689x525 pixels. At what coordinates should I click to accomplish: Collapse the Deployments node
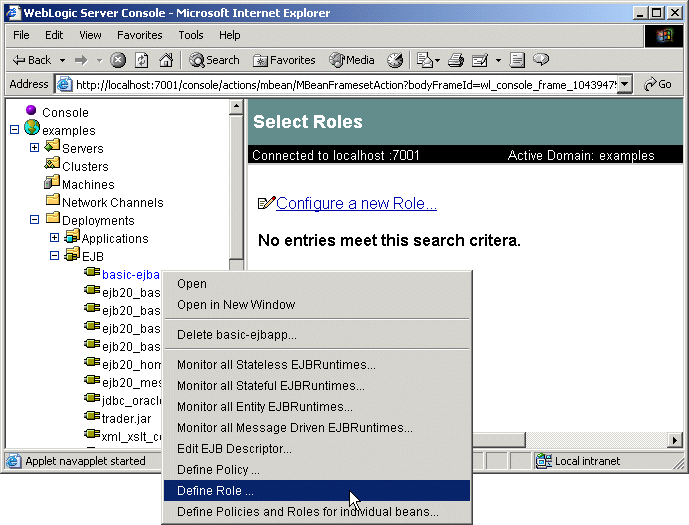pyautogui.click(x=34, y=219)
